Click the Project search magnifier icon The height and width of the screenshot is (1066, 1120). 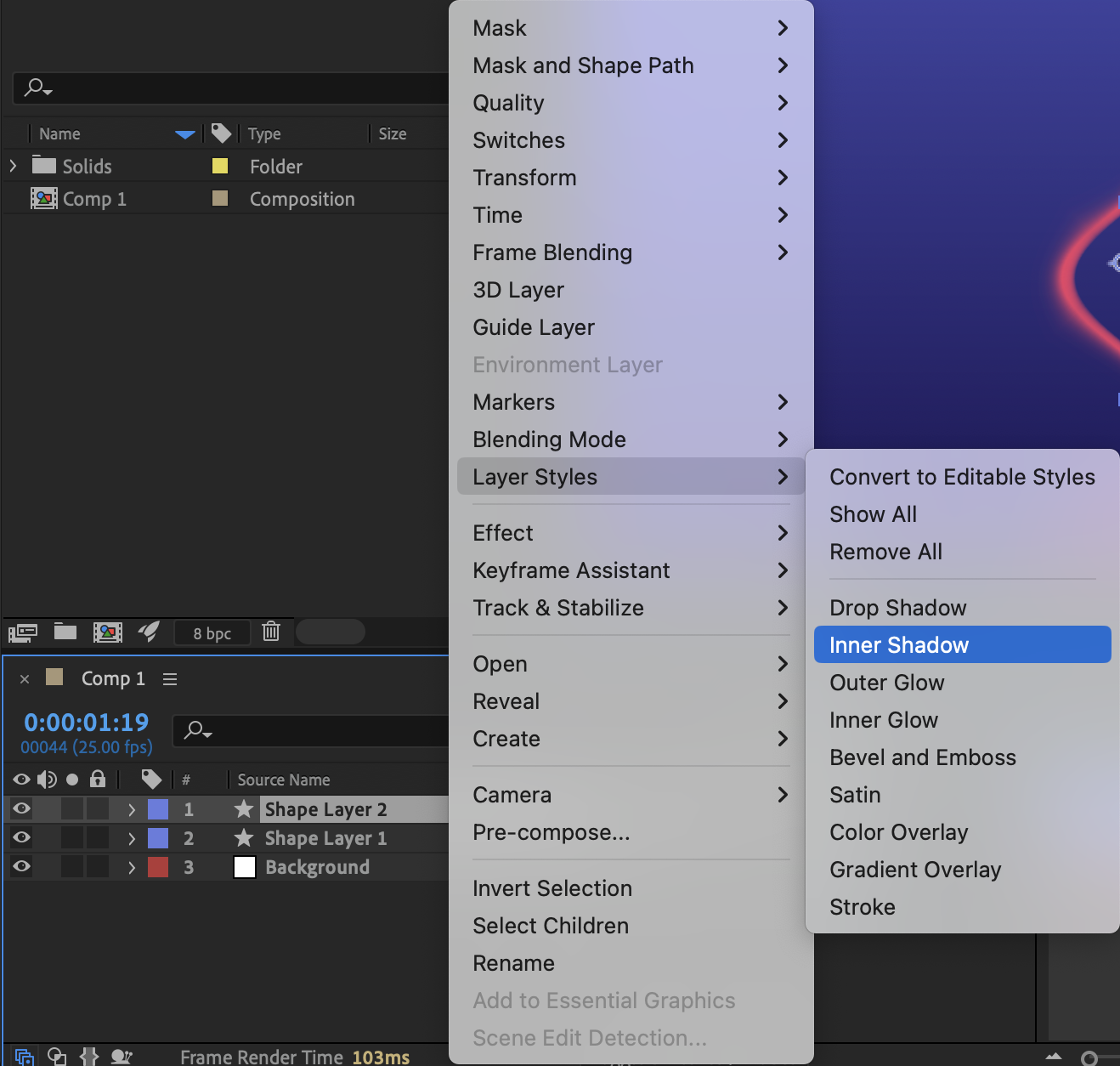[38, 87]
